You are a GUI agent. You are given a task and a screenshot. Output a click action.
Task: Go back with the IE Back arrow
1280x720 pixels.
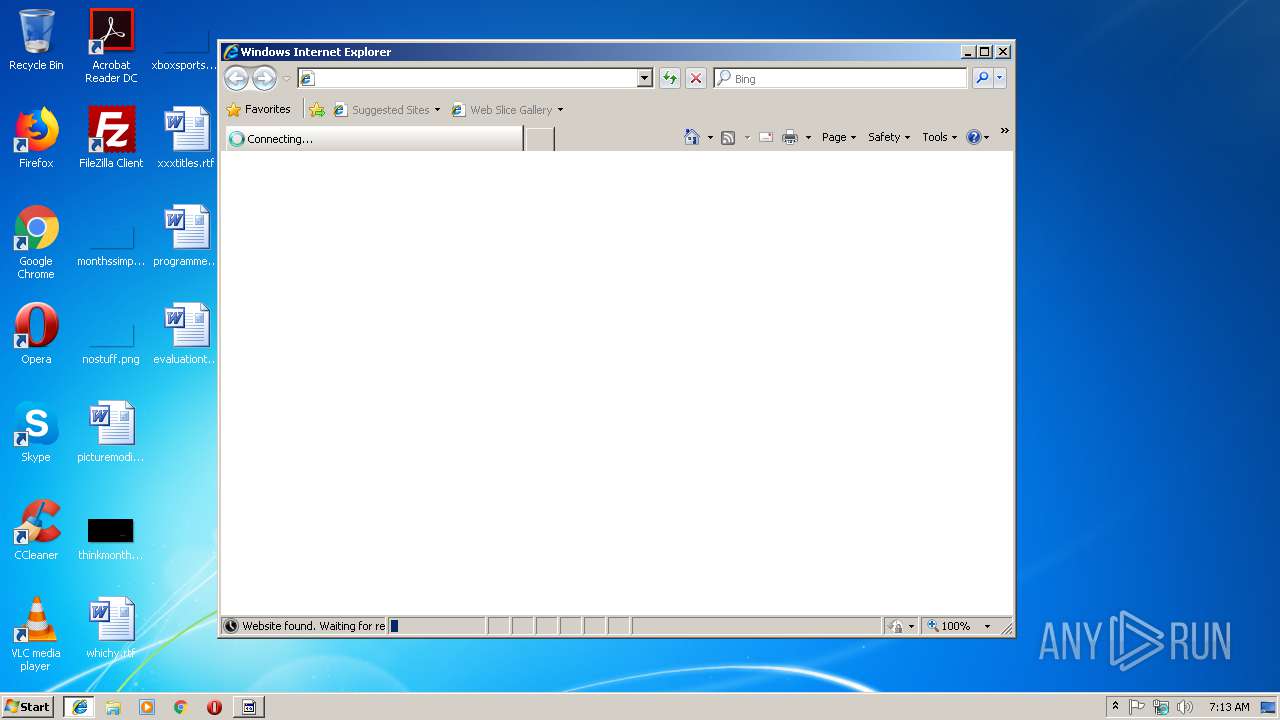236,78
